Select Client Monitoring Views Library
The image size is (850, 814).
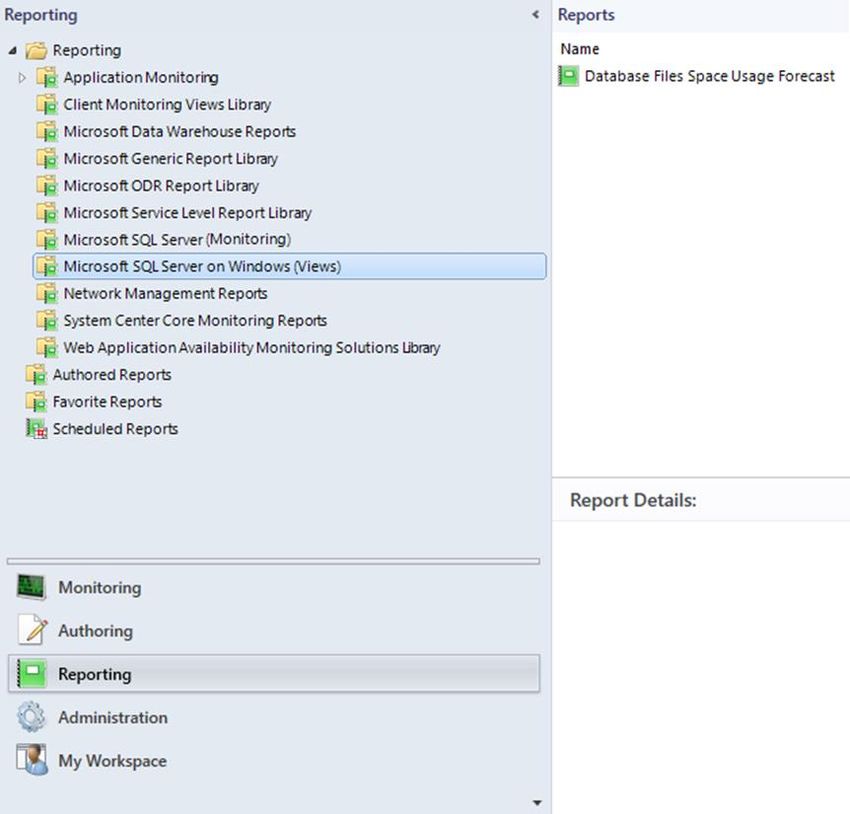[x=167, y=105]
